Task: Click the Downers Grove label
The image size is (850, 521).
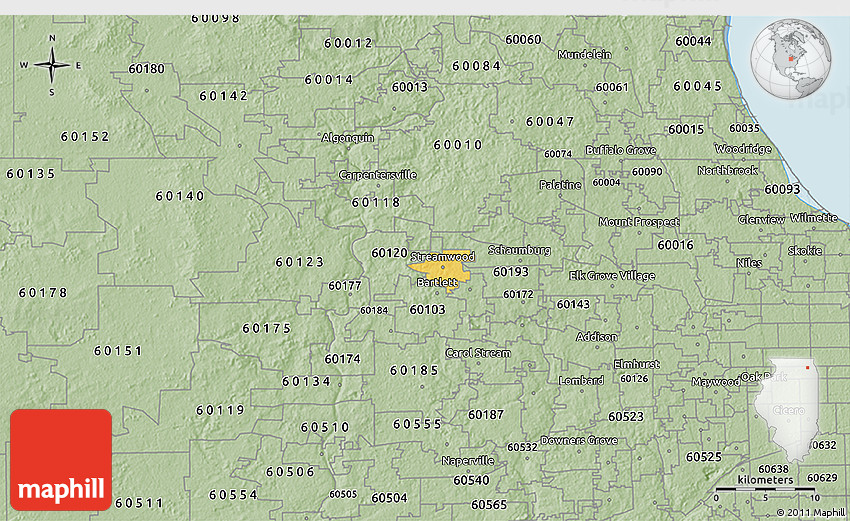Action: pyautogui.click(x=578, y=440)
